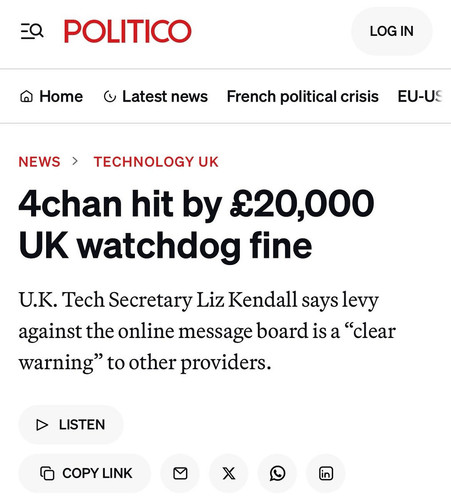This screenshot has width=451, height=500.
Task: Click the copy icon beside Copy Link
Action: [47, 473]
